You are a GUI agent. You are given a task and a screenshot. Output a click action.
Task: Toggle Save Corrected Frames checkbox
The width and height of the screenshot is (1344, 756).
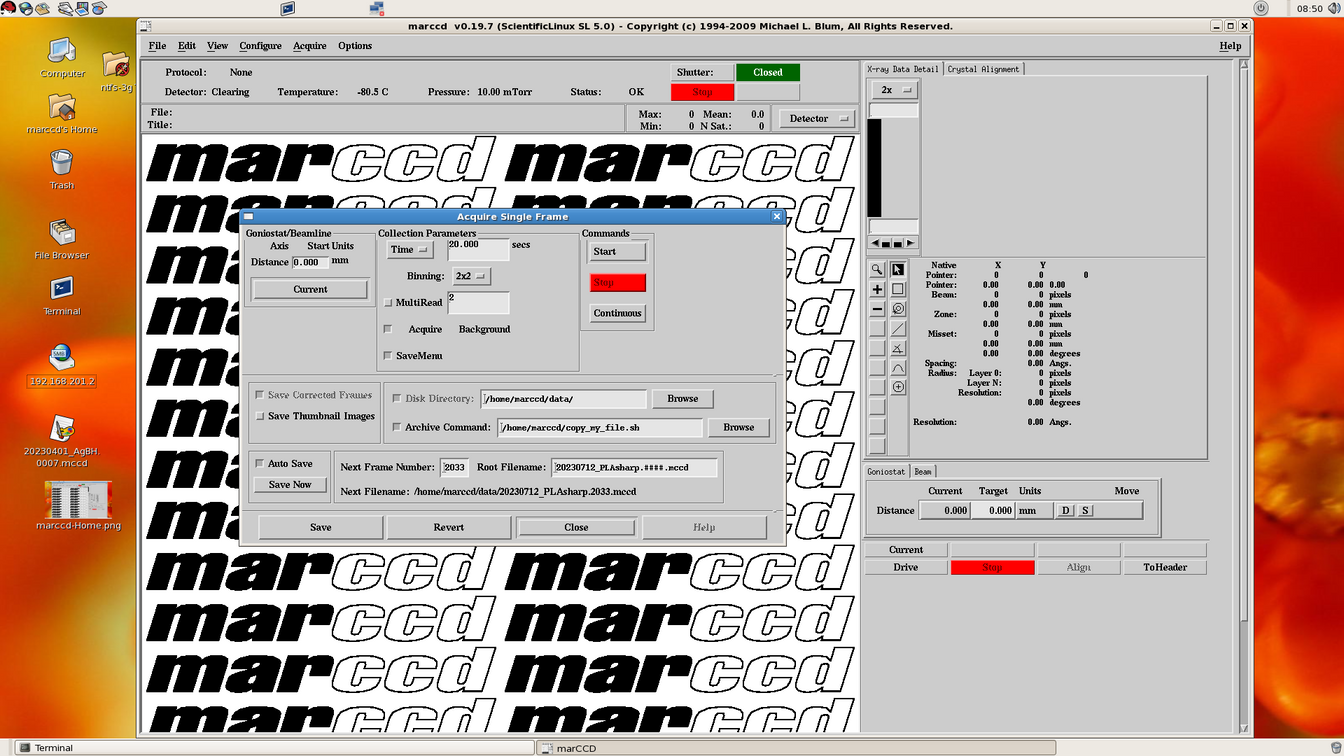(260, 395)
